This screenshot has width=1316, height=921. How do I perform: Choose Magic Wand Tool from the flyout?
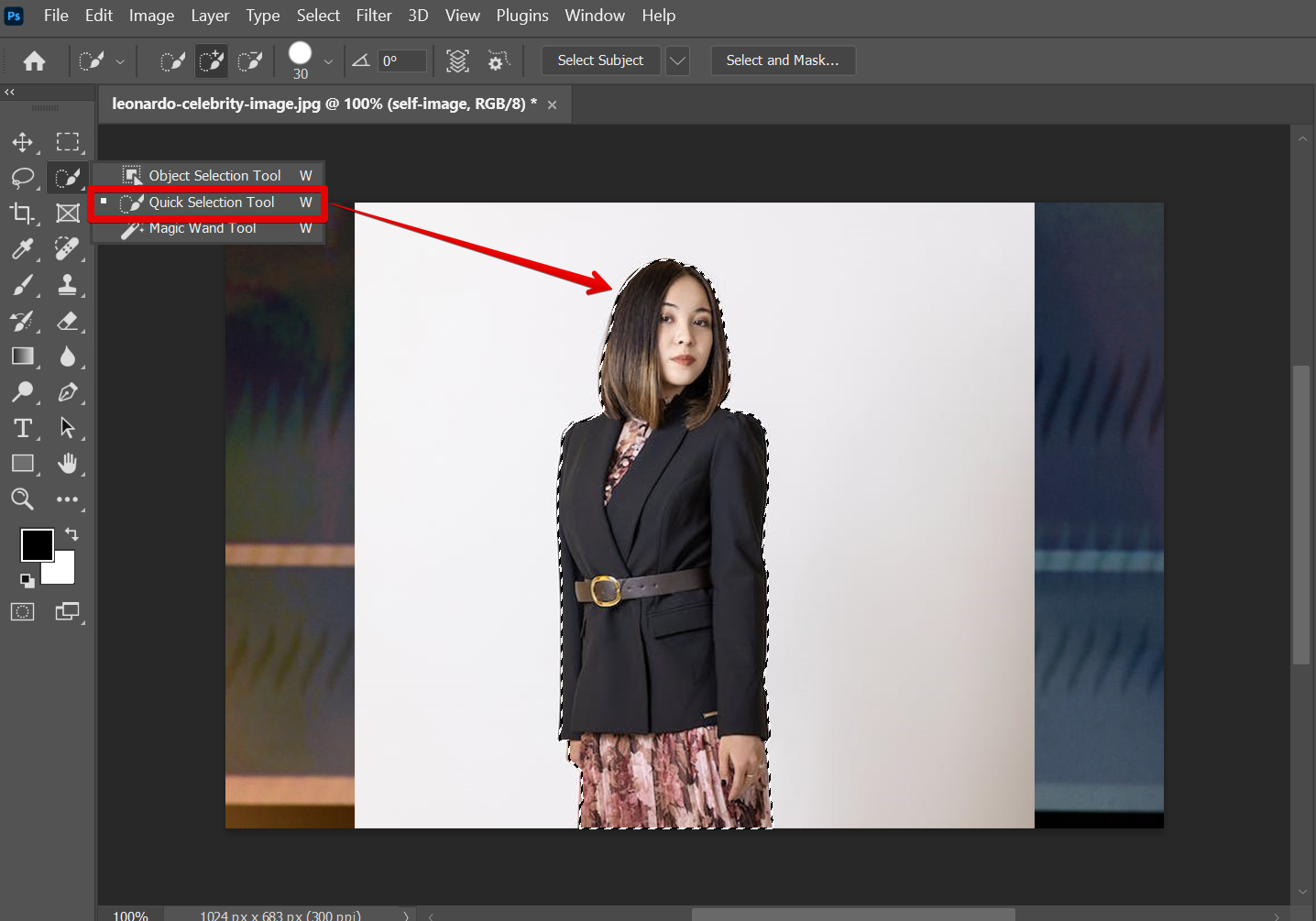pos(203,229)
